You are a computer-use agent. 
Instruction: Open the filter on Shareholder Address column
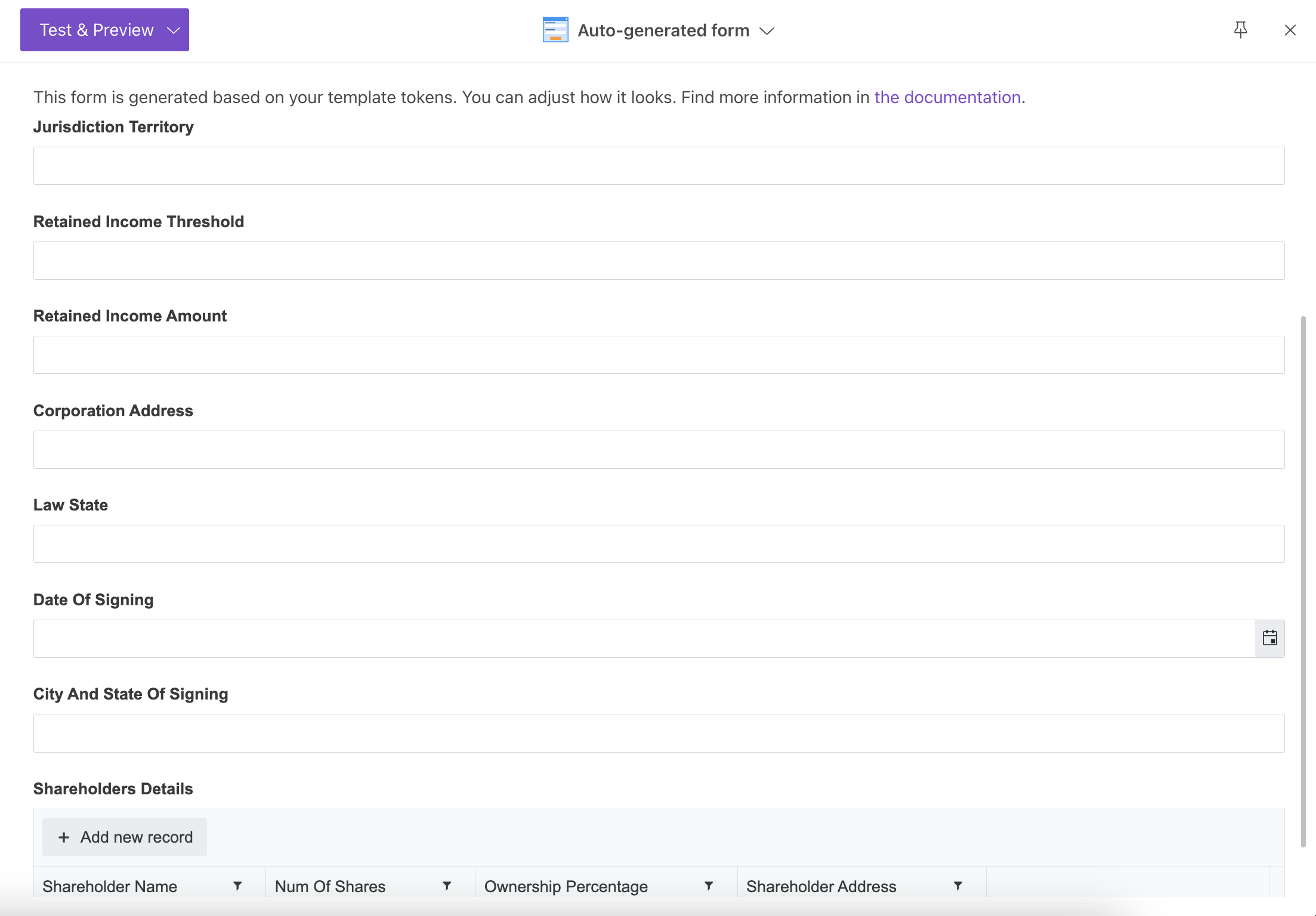click(x=957, y=886)
